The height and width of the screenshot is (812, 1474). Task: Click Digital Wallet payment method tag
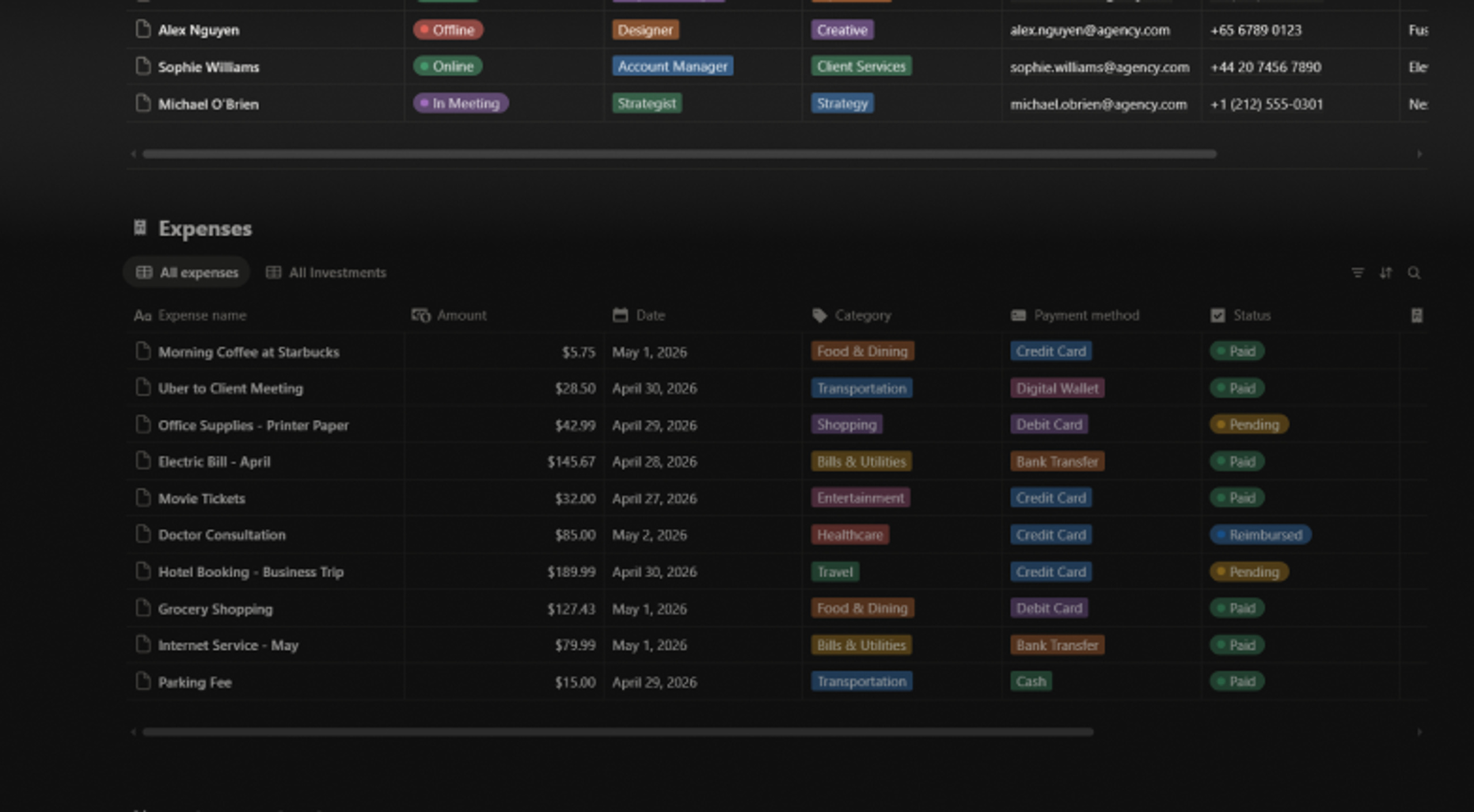[x=1057, y=388]
